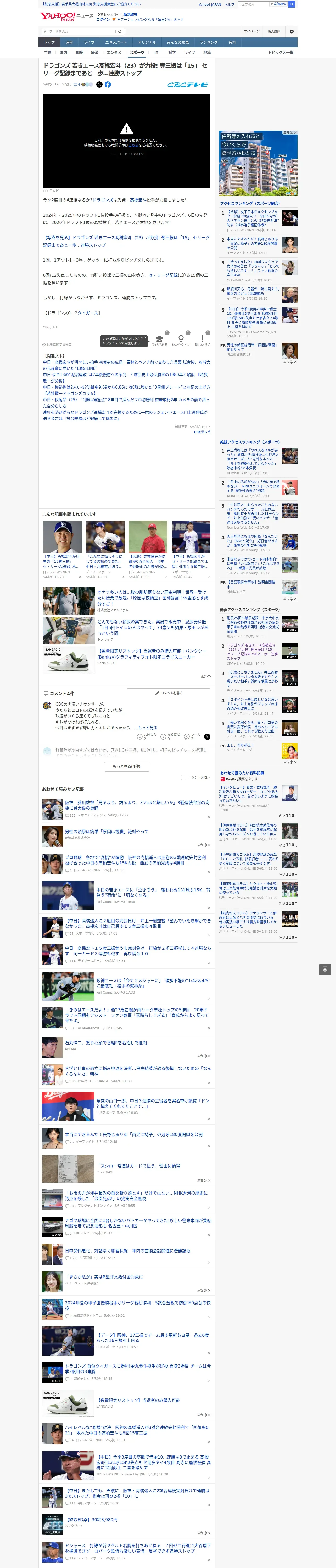Screen dimensions: 336x1568
Task: Open the ライブ tab in the dark navigation bar
Action: click(89, 43)
